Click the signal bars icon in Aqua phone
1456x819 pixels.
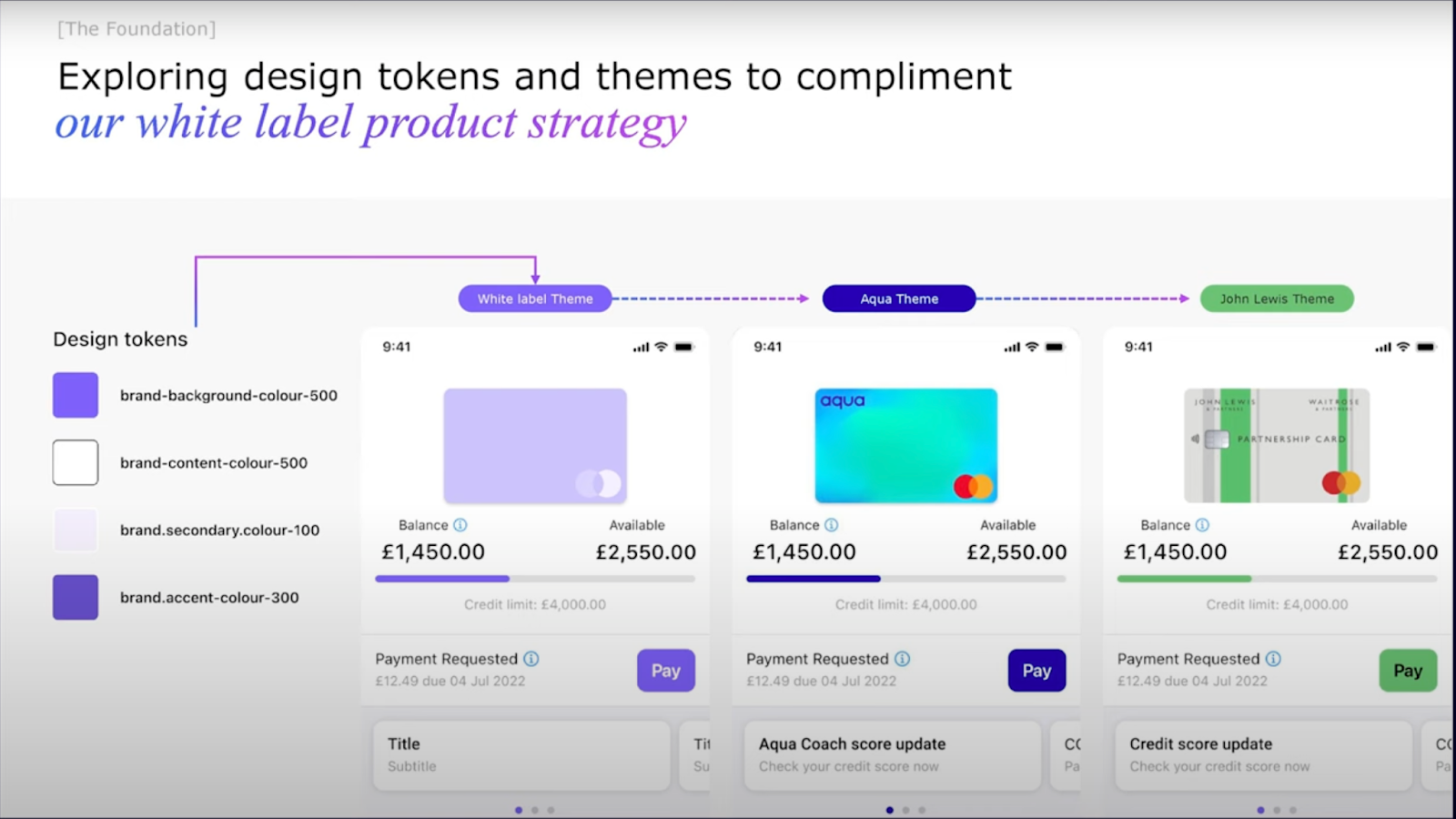1012,348
